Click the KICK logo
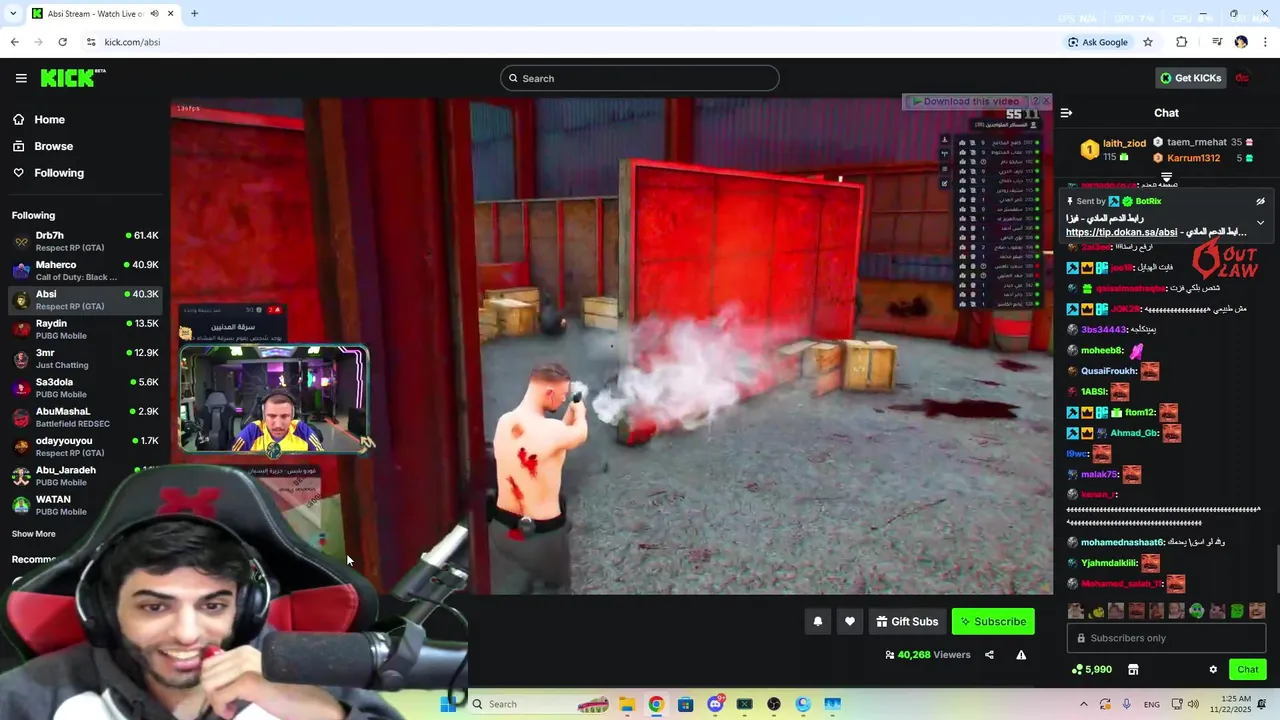This screenshot has width=1280, height=720. tap(73, 78)
